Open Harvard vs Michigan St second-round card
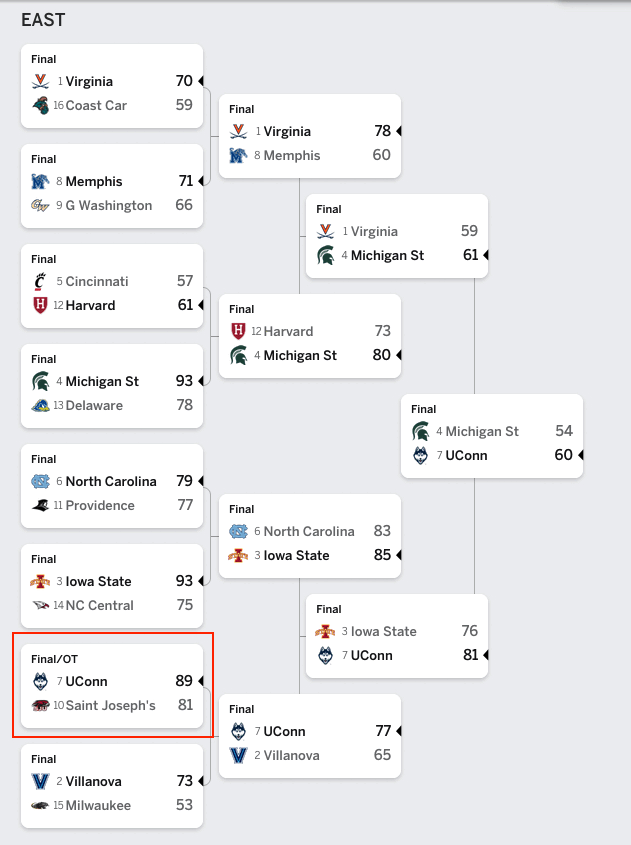 (310, 336)
